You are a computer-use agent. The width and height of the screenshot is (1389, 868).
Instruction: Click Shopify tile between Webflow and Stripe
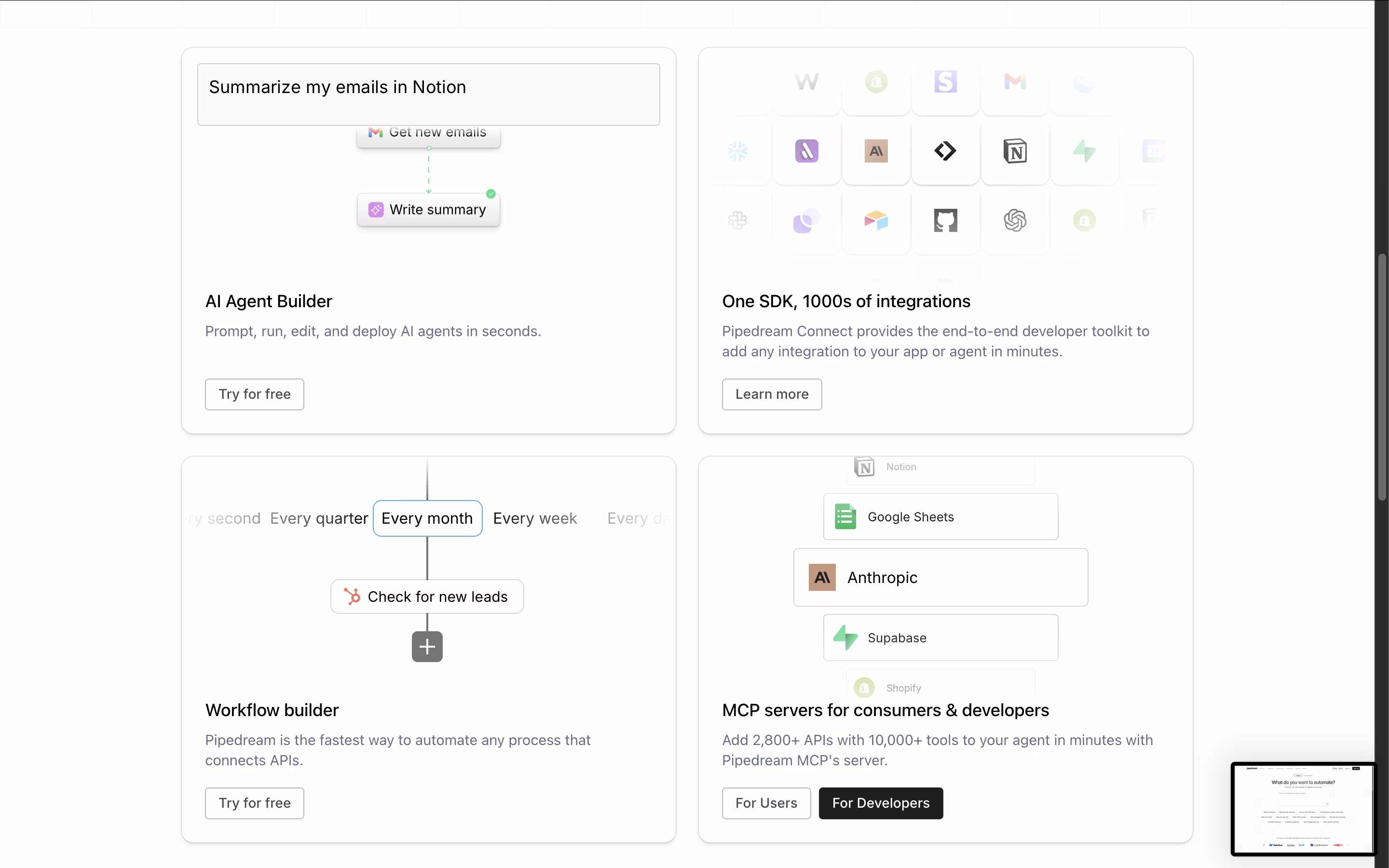click(876, 82)
